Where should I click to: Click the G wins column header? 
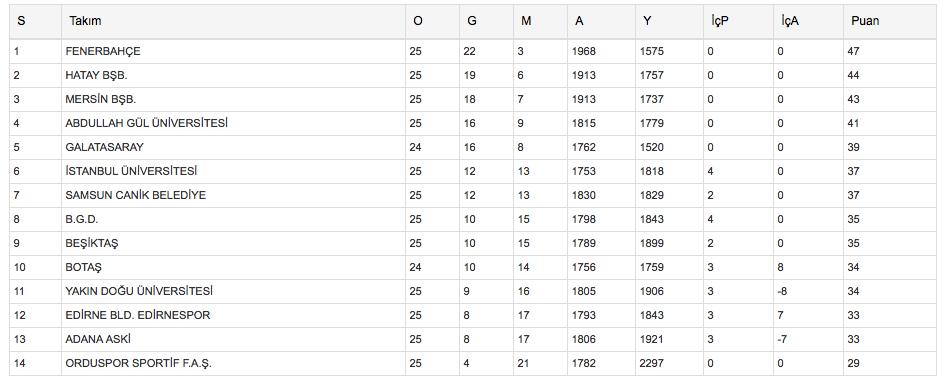click(472, 21)
